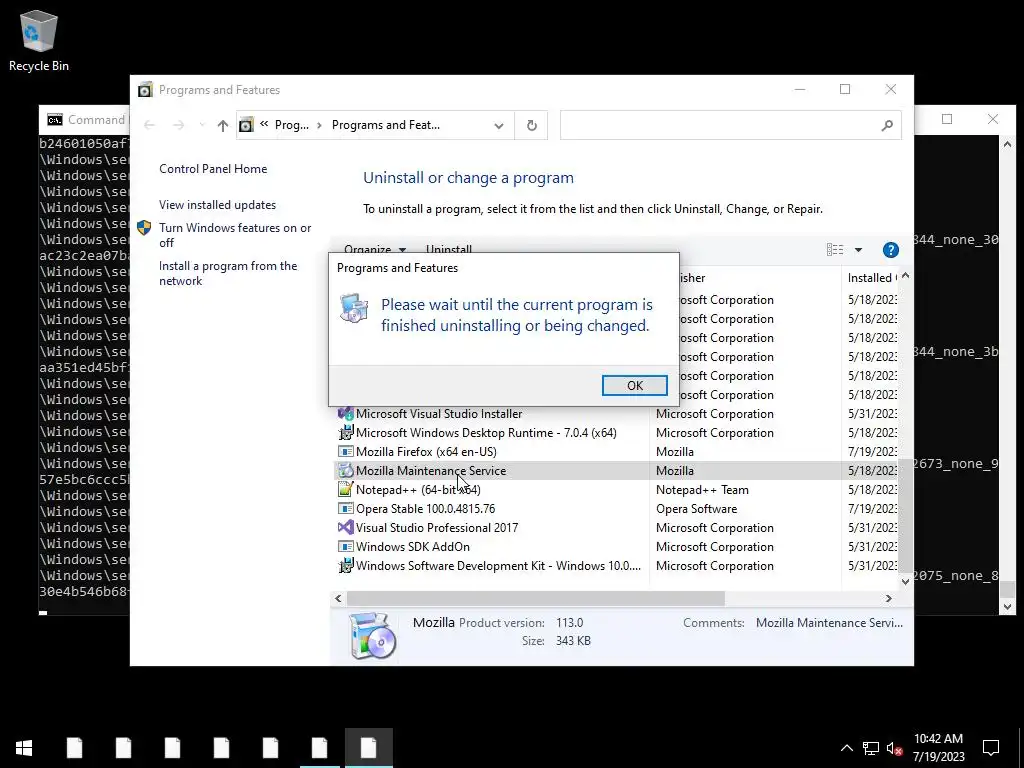Click Uninstall in the toolbar
The height and width of the screenshot is (768, 1024).
[x=449, y=248]
